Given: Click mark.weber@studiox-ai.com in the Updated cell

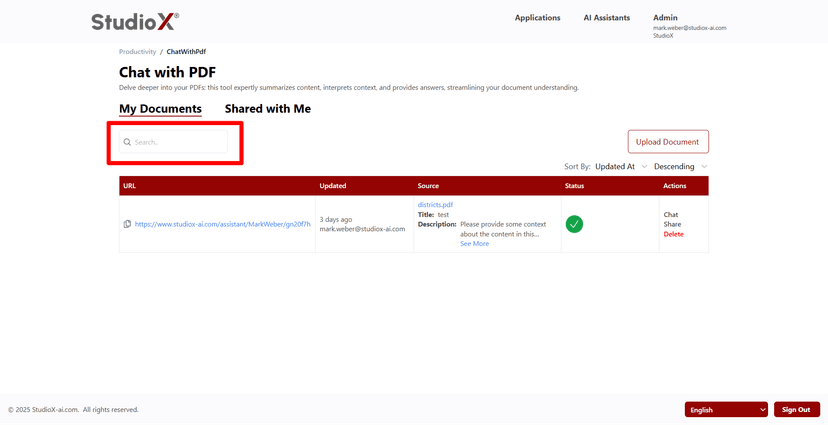Looking at the screenshot, I should pyautogui.click(x=362, y=229).
